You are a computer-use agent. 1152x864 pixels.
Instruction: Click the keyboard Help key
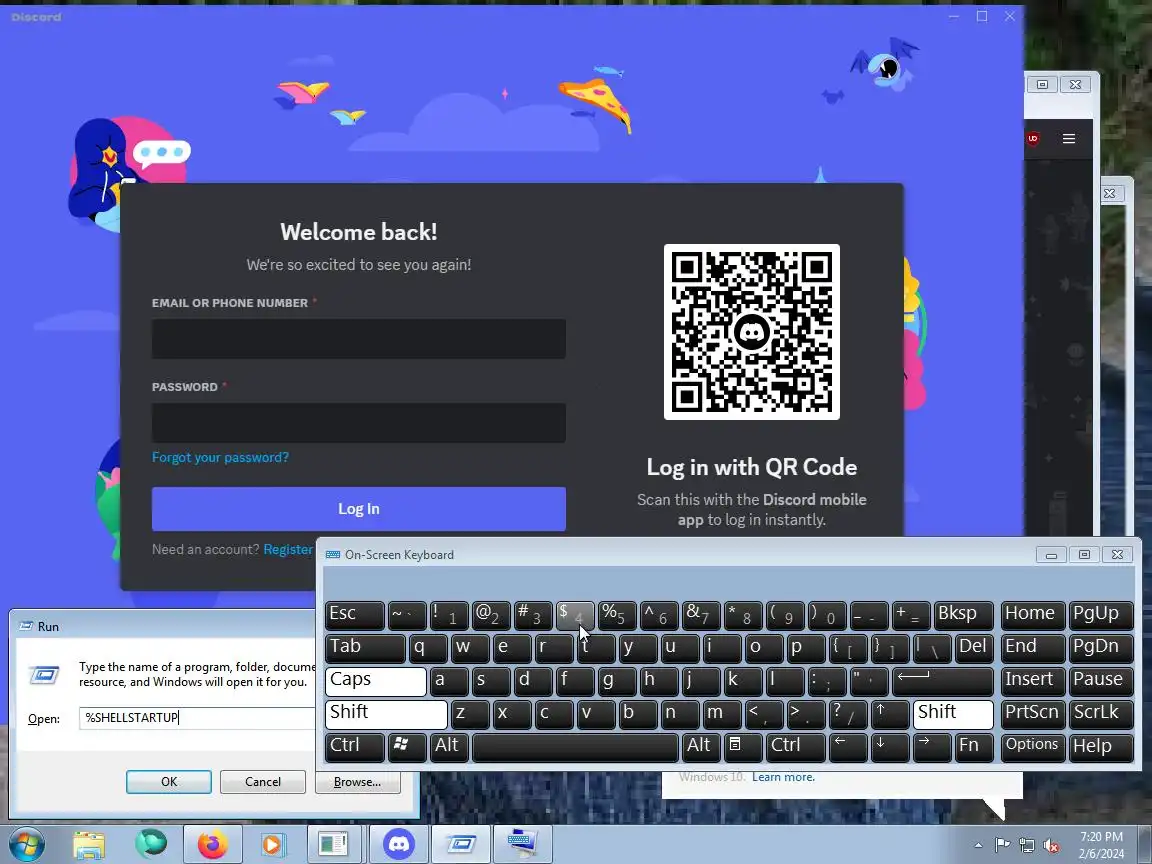(1101, 747)
